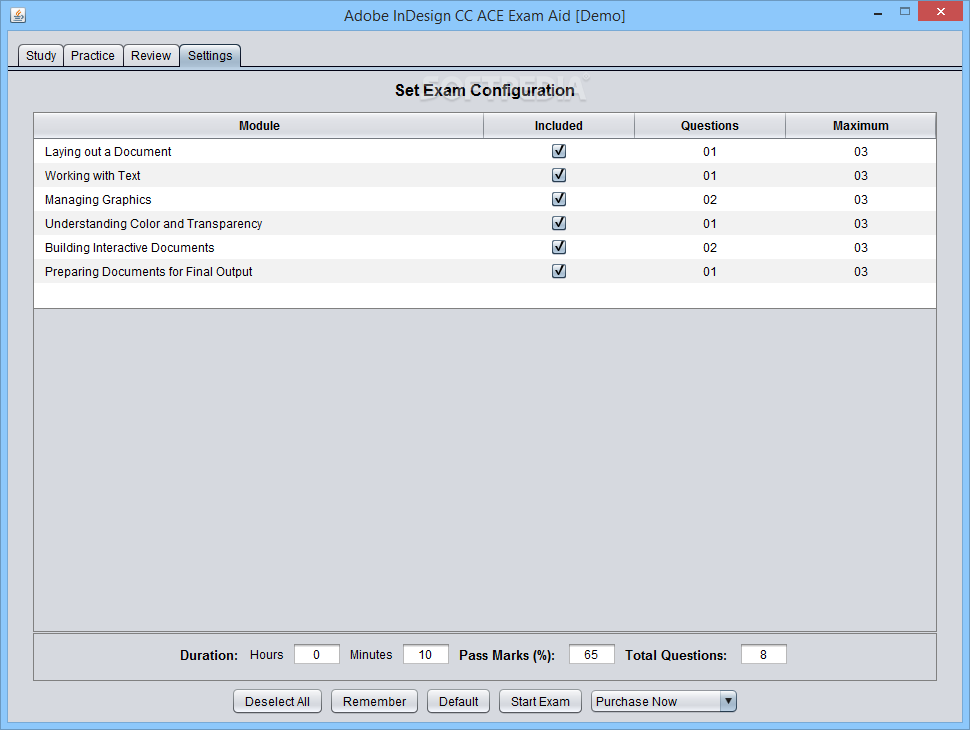
Task: Uncheck Preparing Documents for Final Output
Action: click(559, 271)
